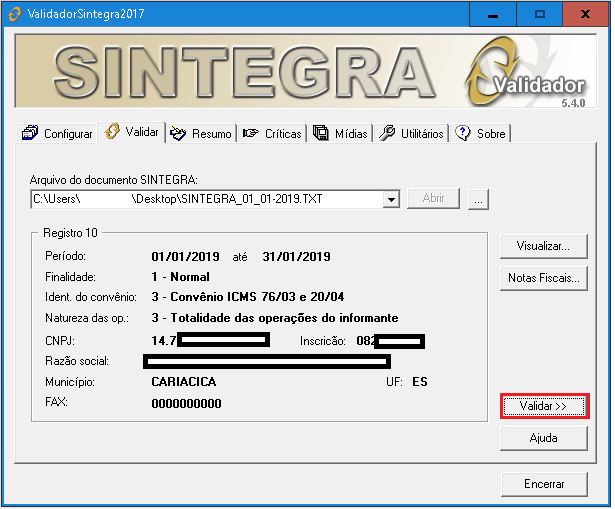The width and height of the screenshot is (615, 509).
Task: Click the Críticas pointing hand icon
Action: [251, 134]
